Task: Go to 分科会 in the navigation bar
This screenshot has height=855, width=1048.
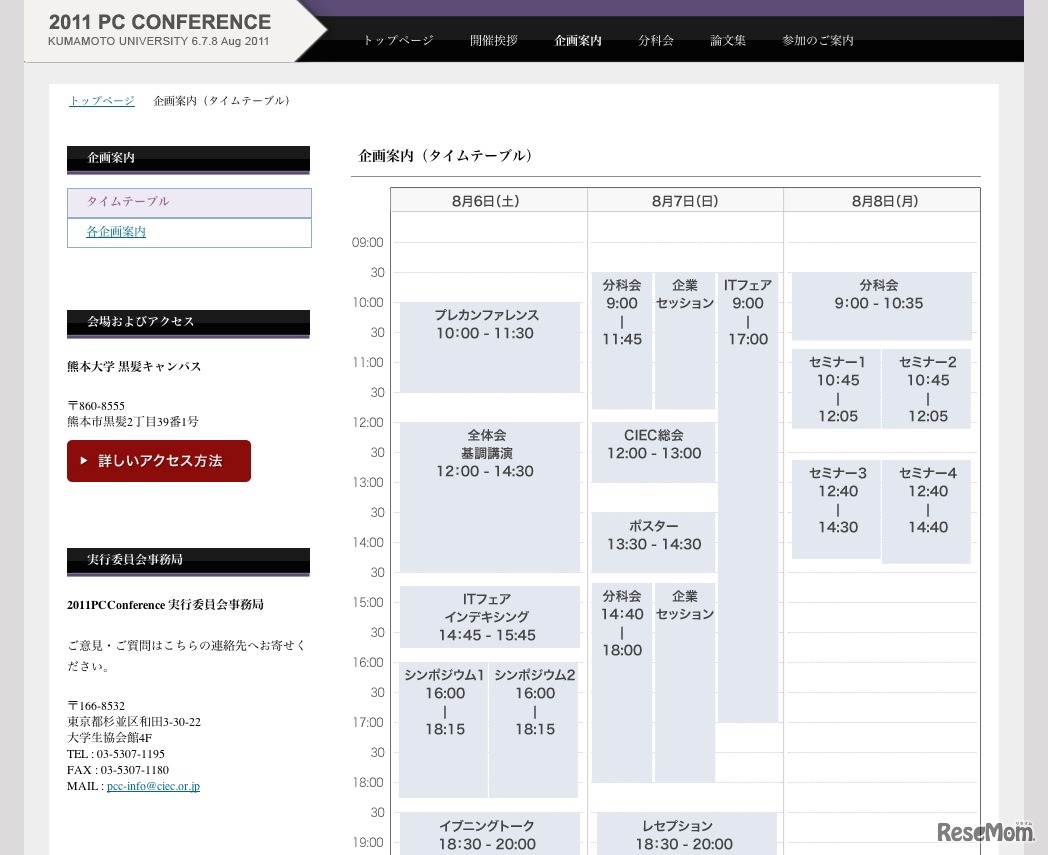Action: point(656,41)
